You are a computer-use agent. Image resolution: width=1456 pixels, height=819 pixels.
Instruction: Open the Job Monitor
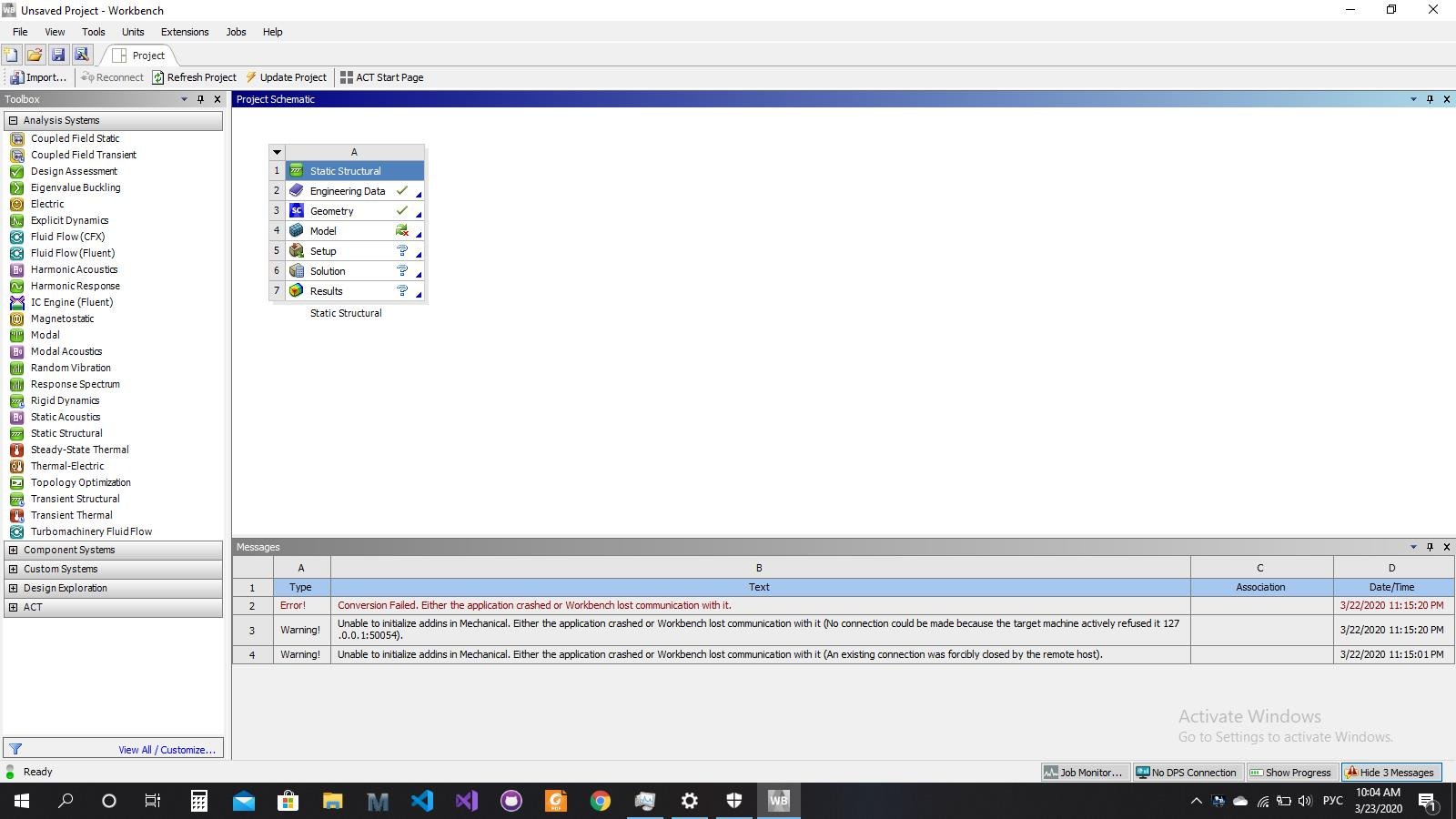pyautogui.click(x=1085, y=773)
